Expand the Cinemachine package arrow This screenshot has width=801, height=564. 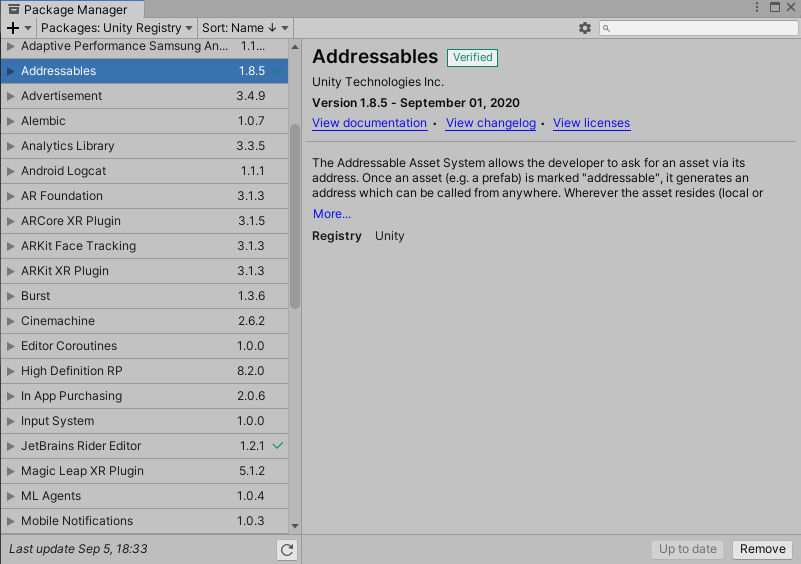(10, 321)
